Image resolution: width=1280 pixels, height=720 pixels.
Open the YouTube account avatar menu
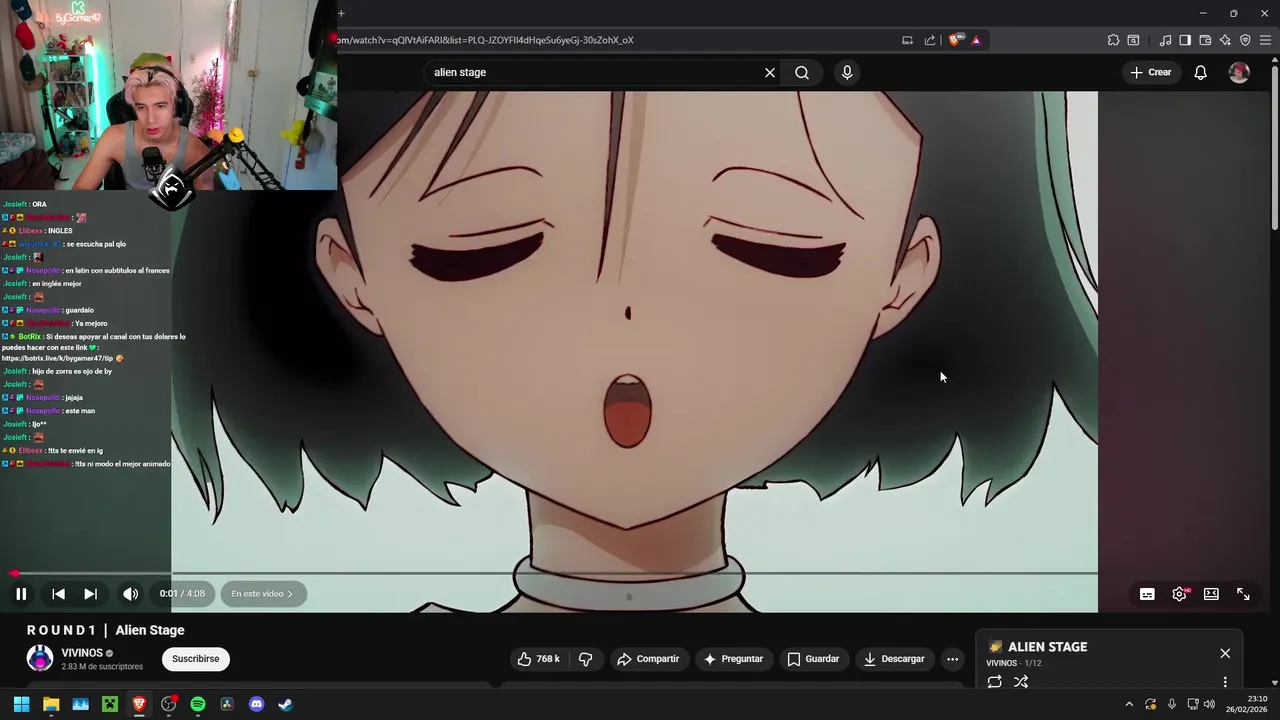tap(1239, 72)
